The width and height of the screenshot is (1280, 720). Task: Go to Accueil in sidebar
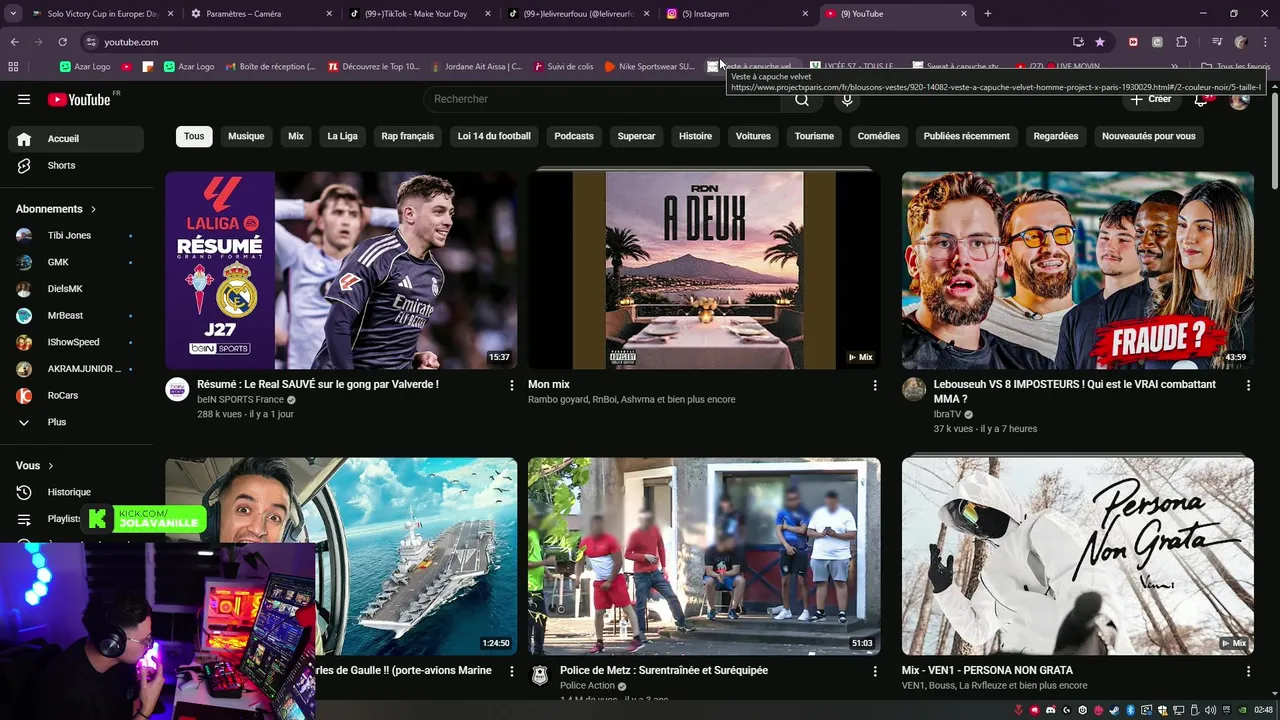(76, 139)
